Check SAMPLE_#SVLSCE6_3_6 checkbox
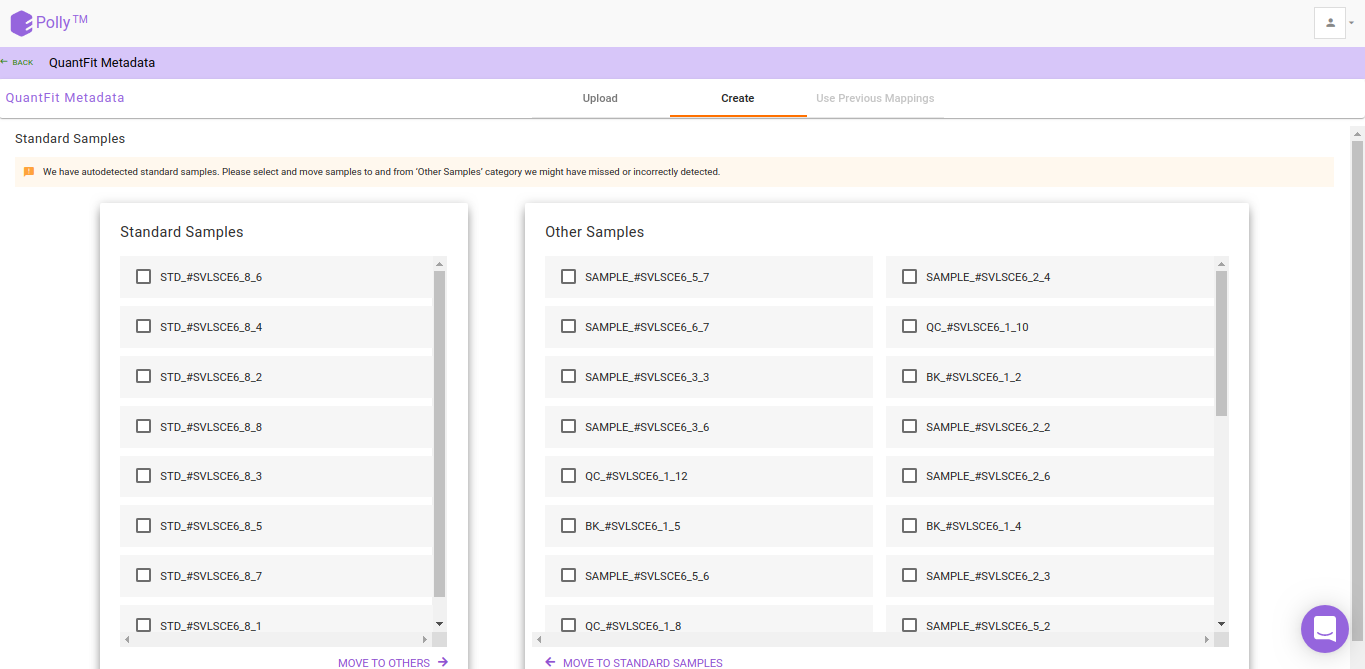Screen dimensions: 1365x669 click(x=568, y=426)
